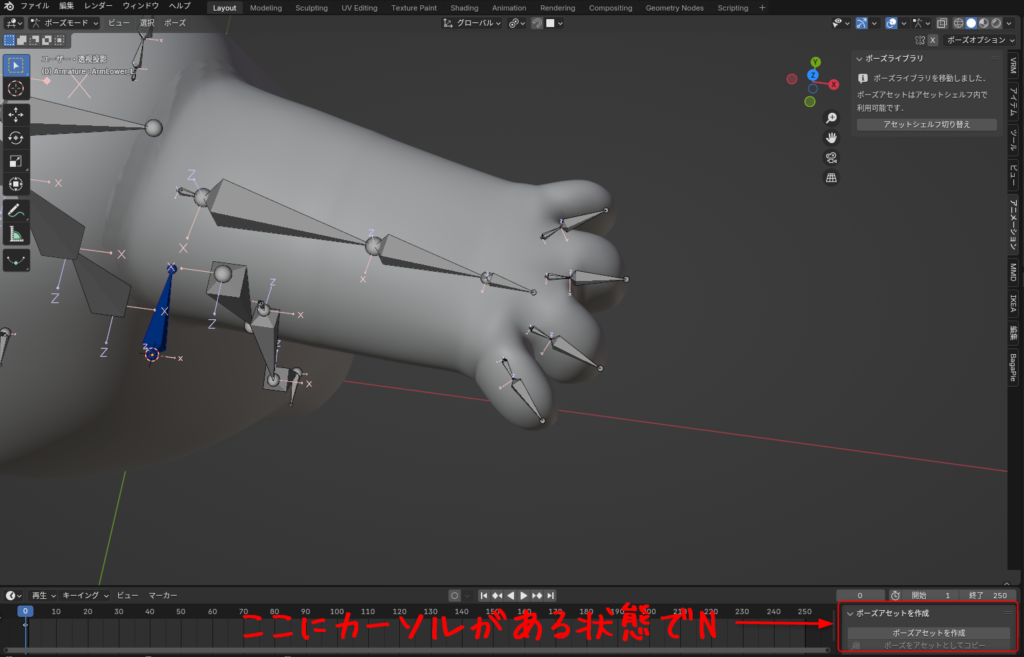The width and height of the screenshot is (1024, 657).
Task: Select the Scale tool in the toolbar
Action: pyautogui.click(x=16, y=161)
